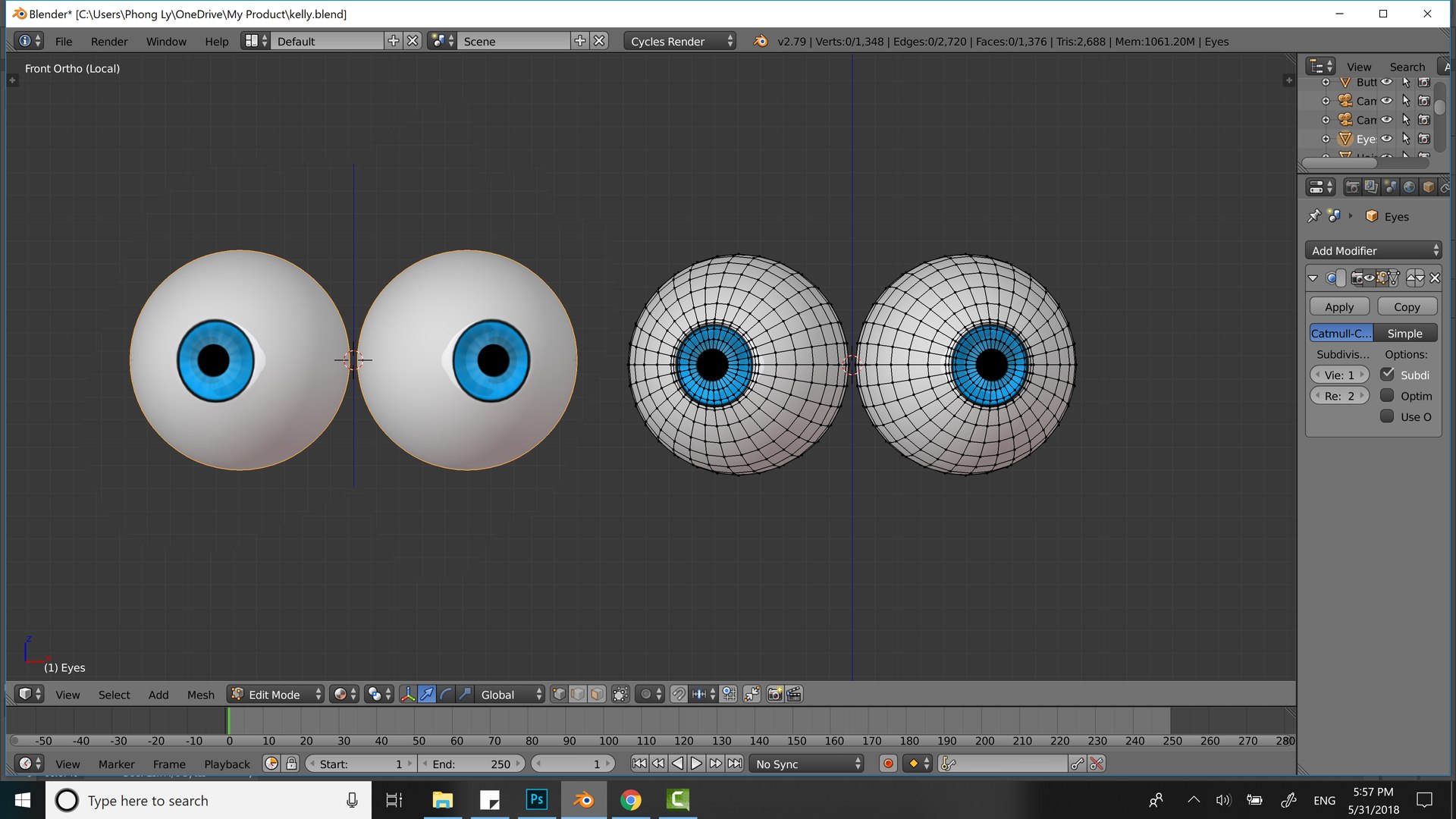Enable vertex select mode in 3D header
Screen dimensions: 1456x819
559,694
